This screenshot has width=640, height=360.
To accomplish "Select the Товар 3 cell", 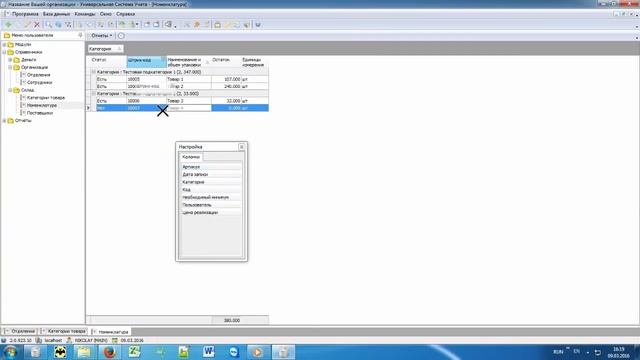I will click(189, 101).
